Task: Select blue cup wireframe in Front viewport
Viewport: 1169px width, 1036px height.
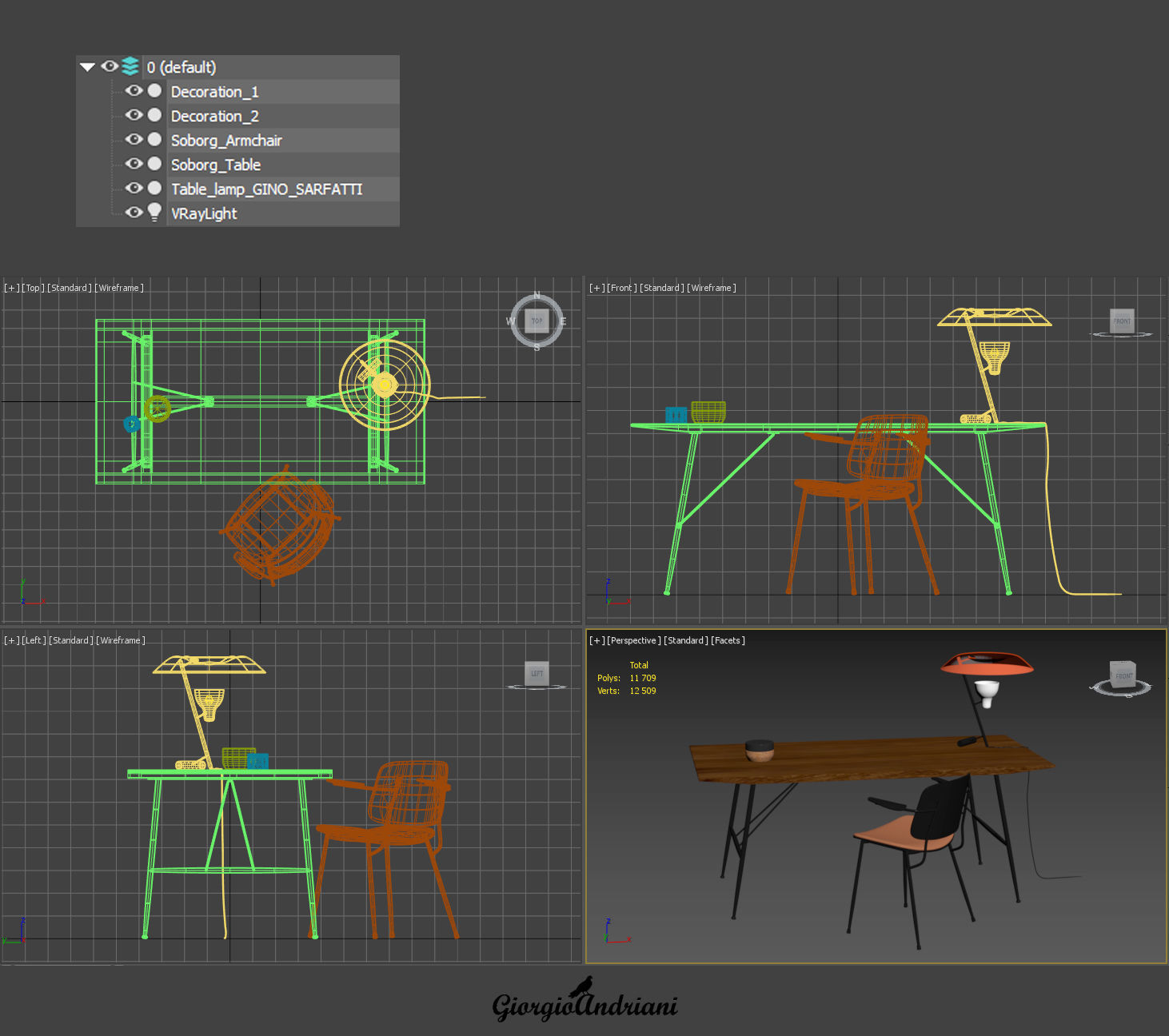Action: 676,415
